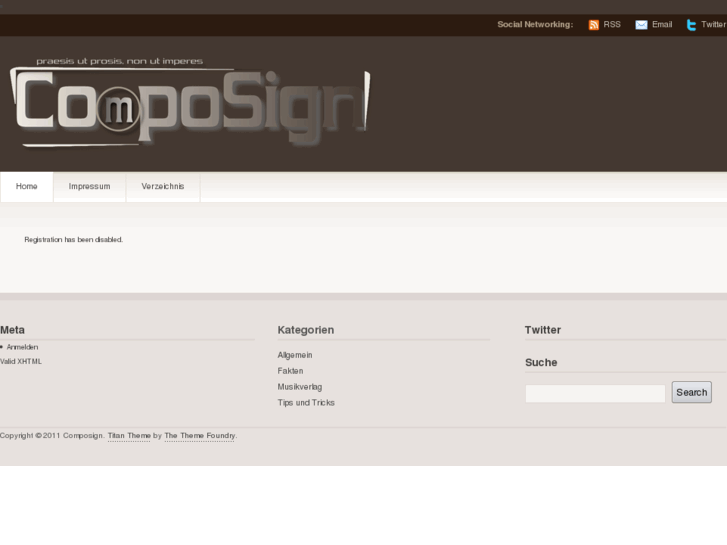The image size is (727, 545).
Task: Follow the Titan Theme footer link
Action: coord(129,436)
